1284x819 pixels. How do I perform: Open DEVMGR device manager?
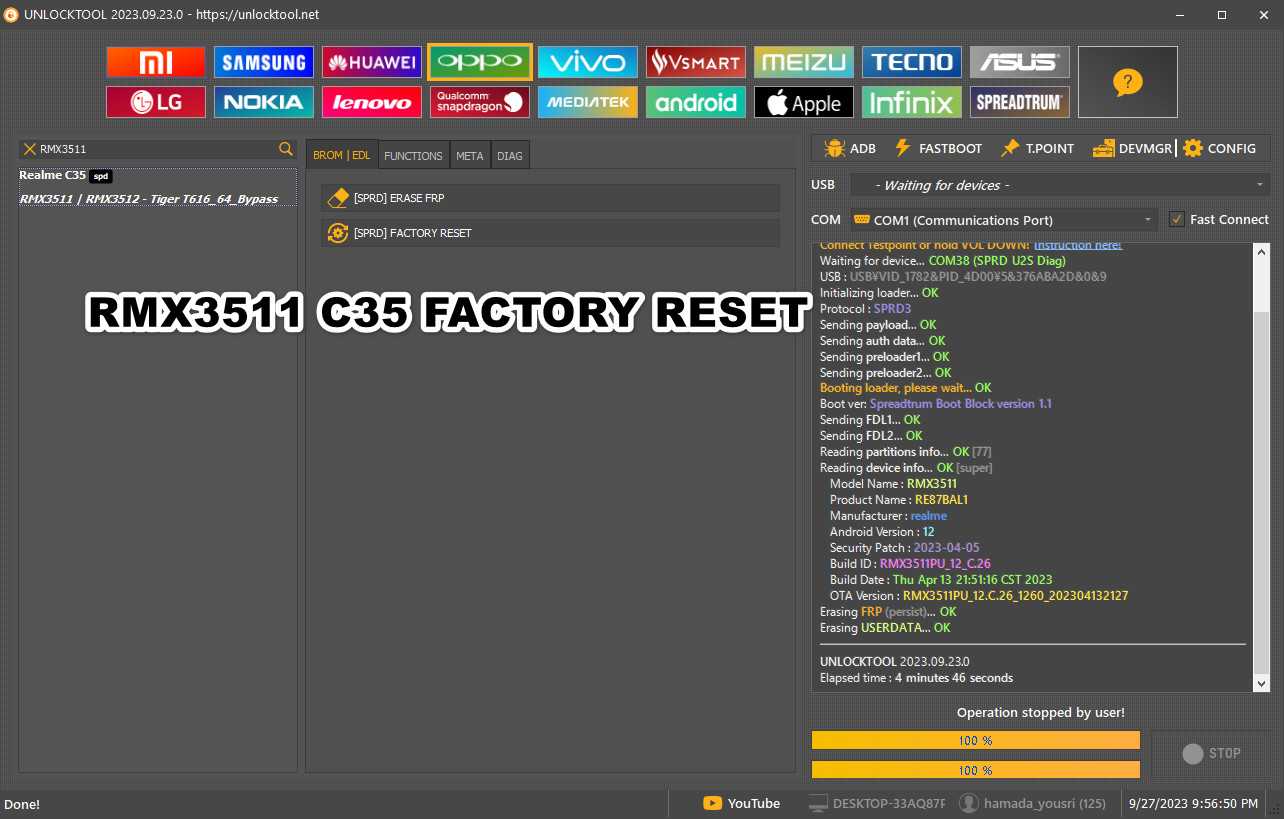(1132, 148)
